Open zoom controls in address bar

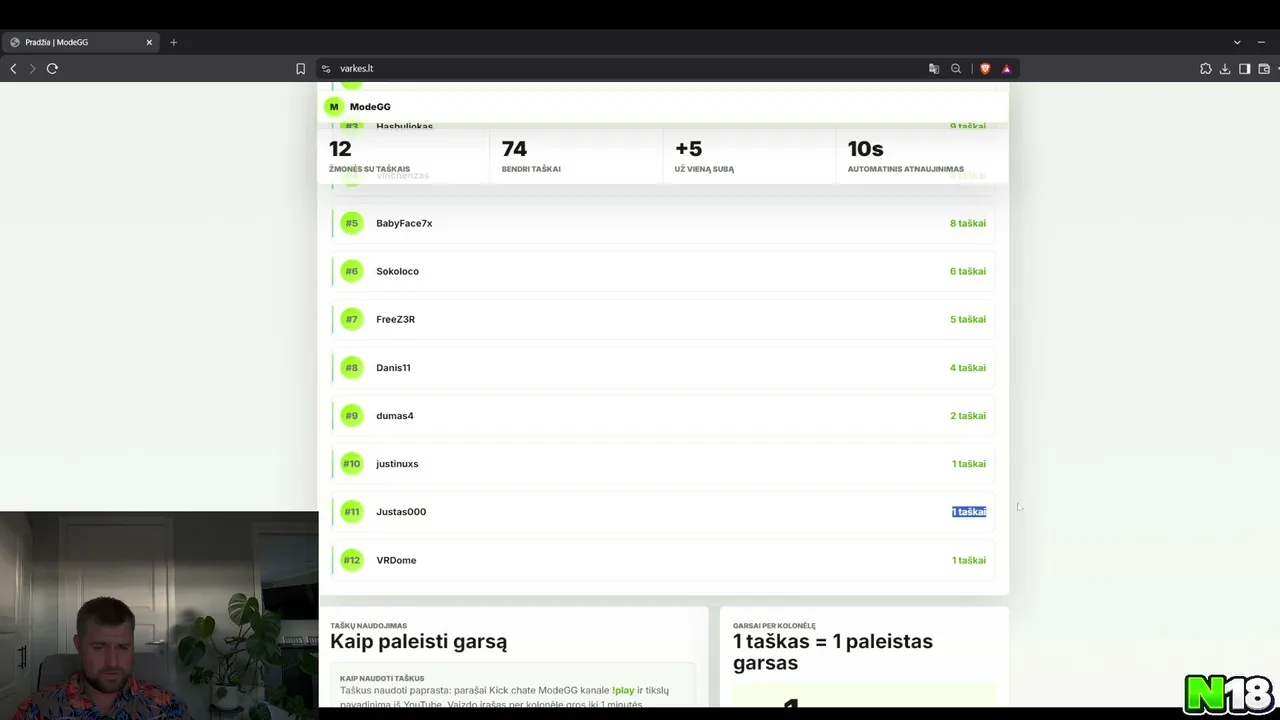point(956,69)
